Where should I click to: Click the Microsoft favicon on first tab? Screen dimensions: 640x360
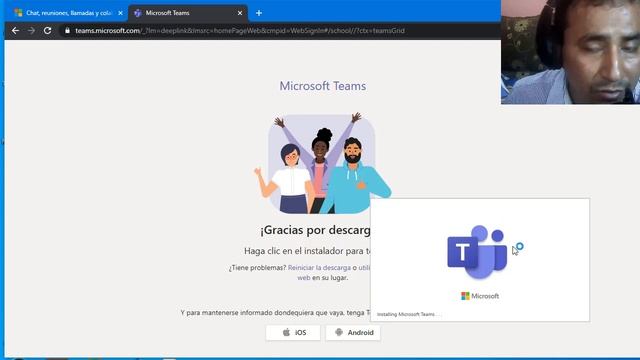coord(18,13)
